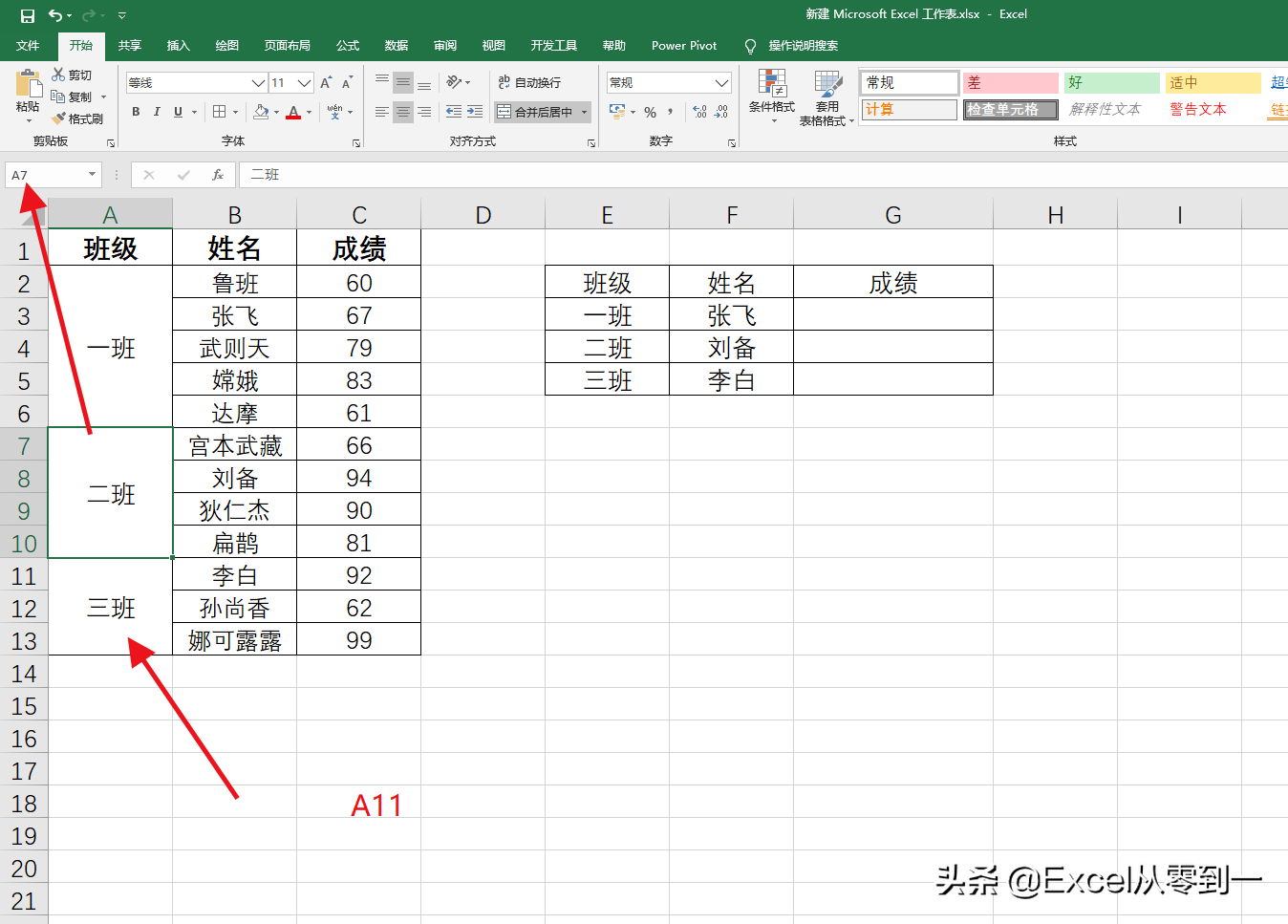Open the Merge & Center dropdown arrow
This screenshot has height=924, width=1288.
click(x=584, y=112)
